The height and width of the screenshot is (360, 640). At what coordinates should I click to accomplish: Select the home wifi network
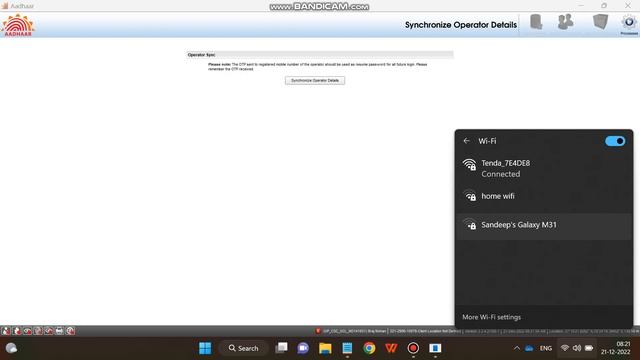(x=544, y=196)
